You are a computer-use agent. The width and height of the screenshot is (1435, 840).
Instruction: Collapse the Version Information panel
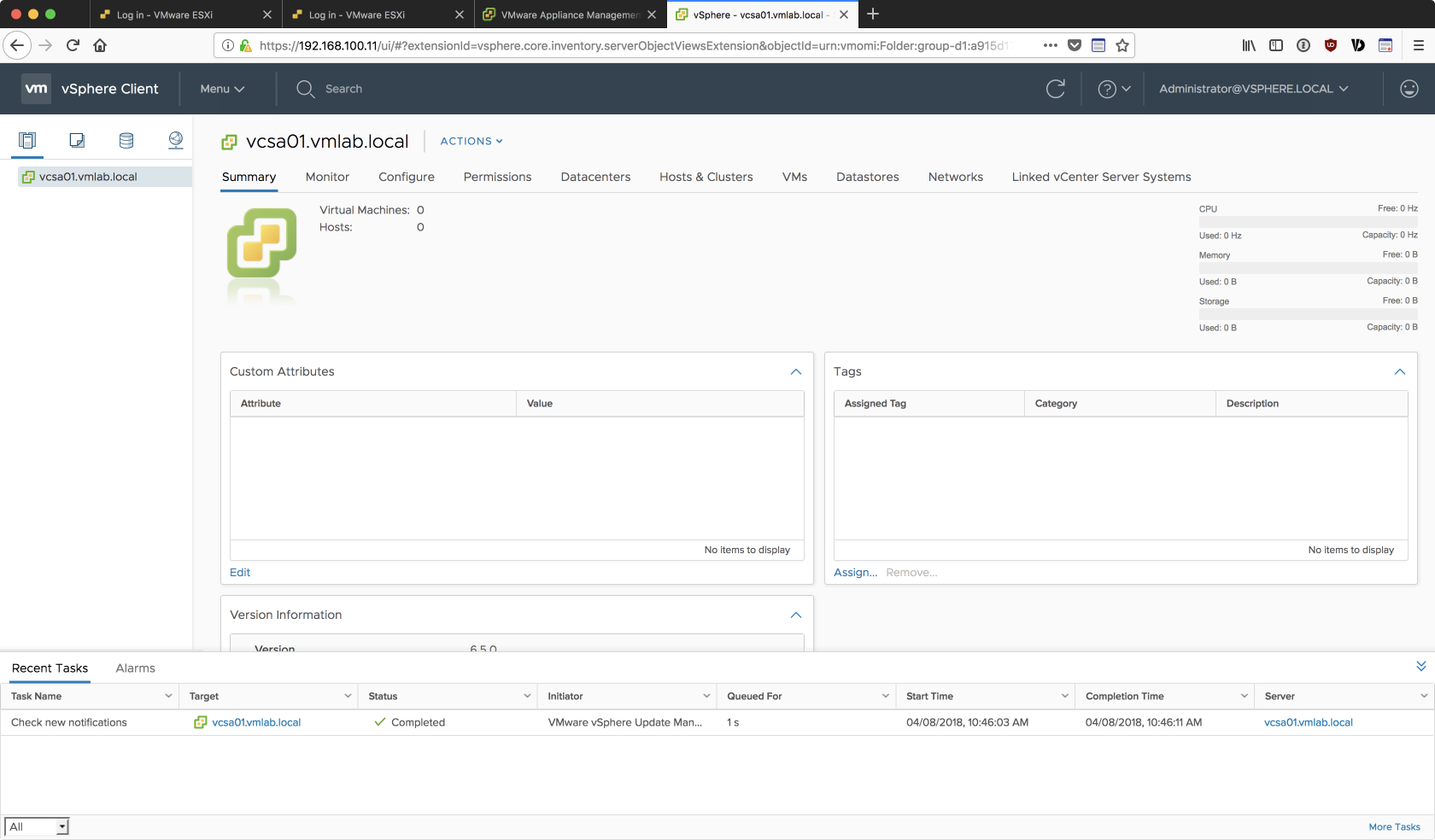coord(796,615)
